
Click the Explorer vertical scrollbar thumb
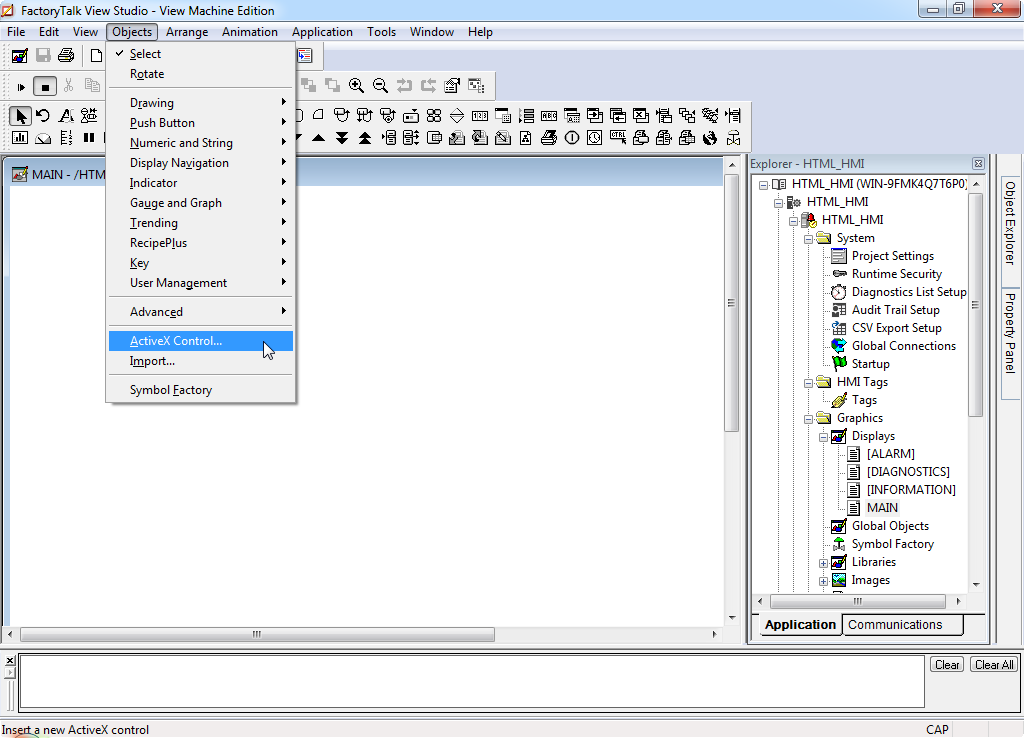[x=976, y=305]
